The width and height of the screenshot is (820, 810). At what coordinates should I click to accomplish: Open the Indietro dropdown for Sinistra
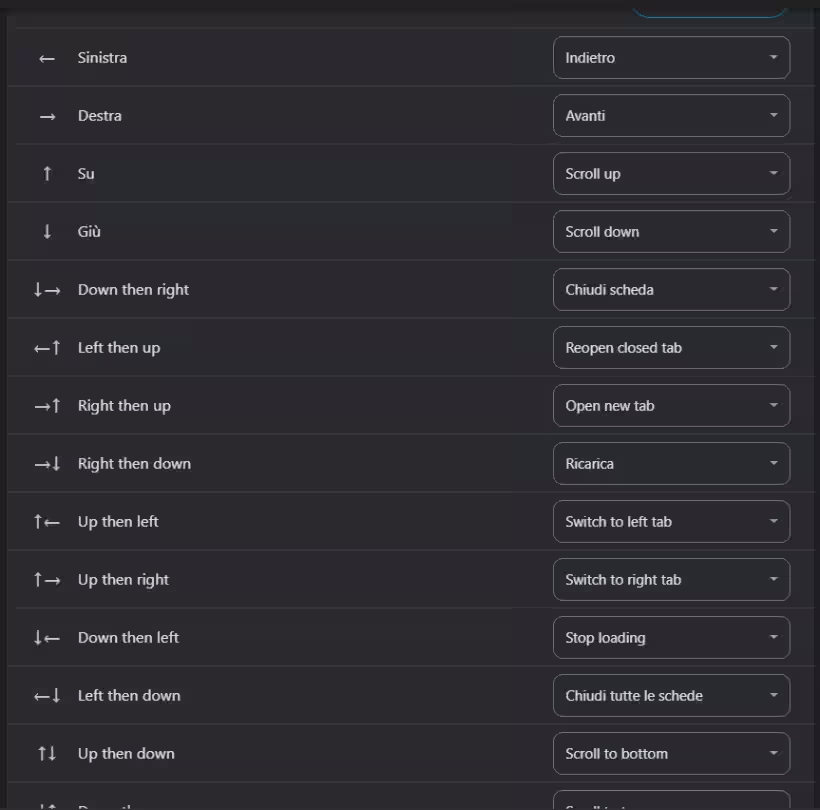[x=671, y=58]
